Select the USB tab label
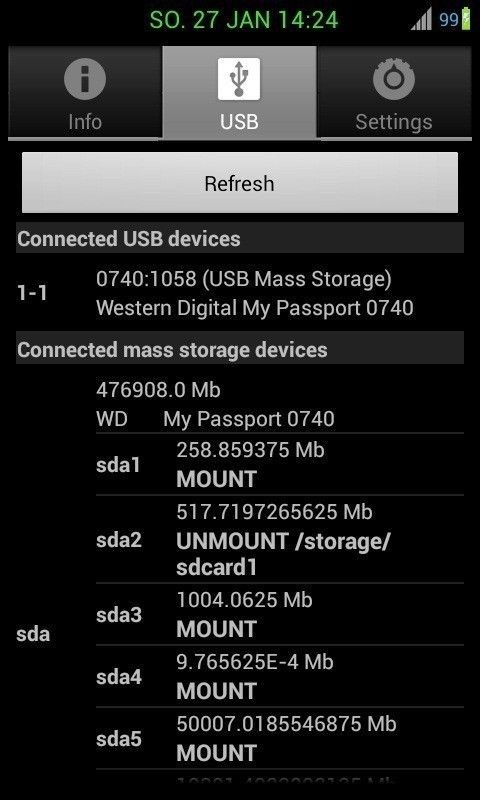Image resolution: width=480 pixels, height=800 pixels. coord(239,122)
